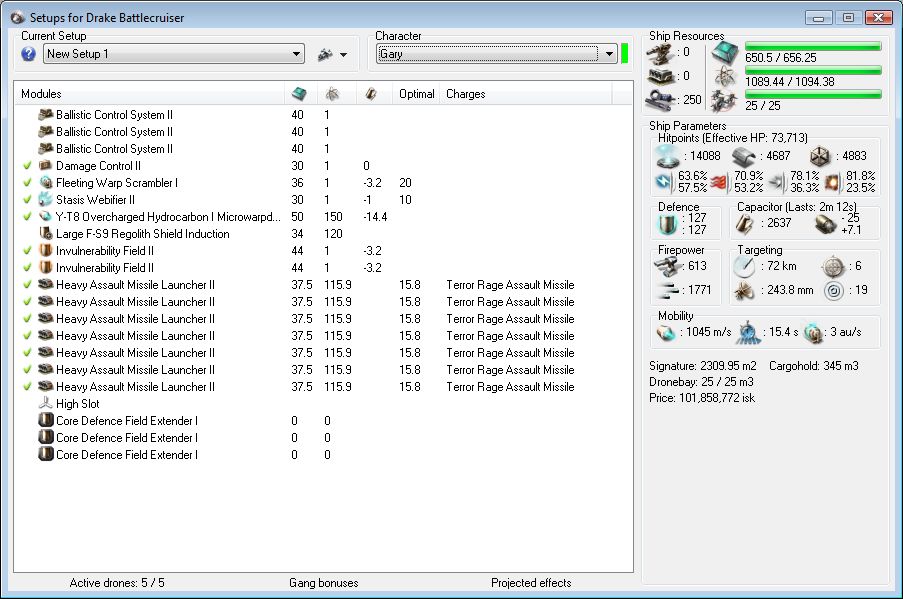Open the Projected effects section

pos(531,583)
